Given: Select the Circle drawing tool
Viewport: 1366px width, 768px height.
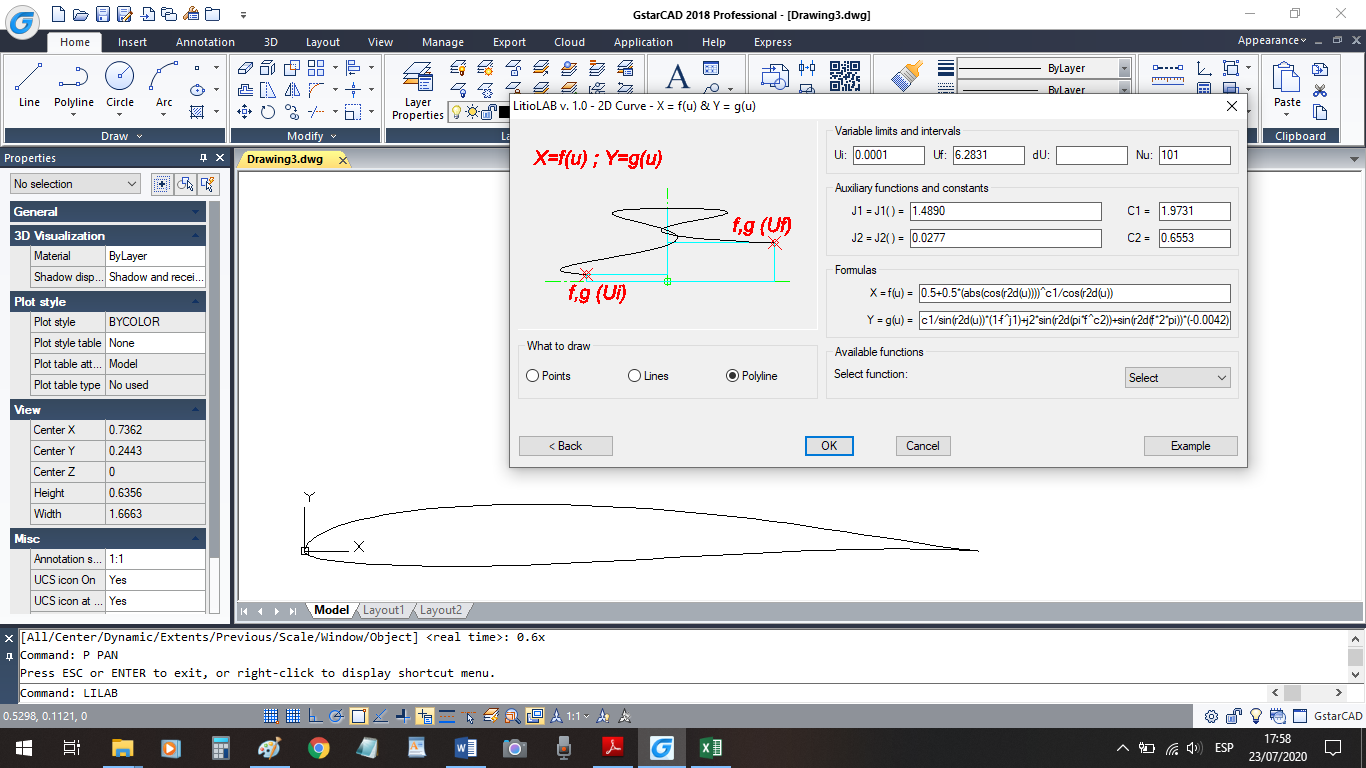Looking at the screenshot, I should coord(120,85).
